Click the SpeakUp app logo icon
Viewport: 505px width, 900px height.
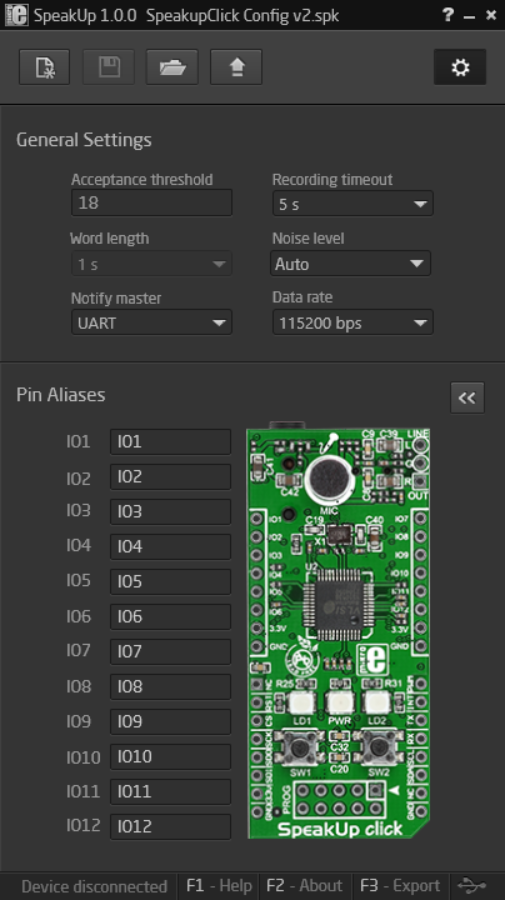[16, 14]
